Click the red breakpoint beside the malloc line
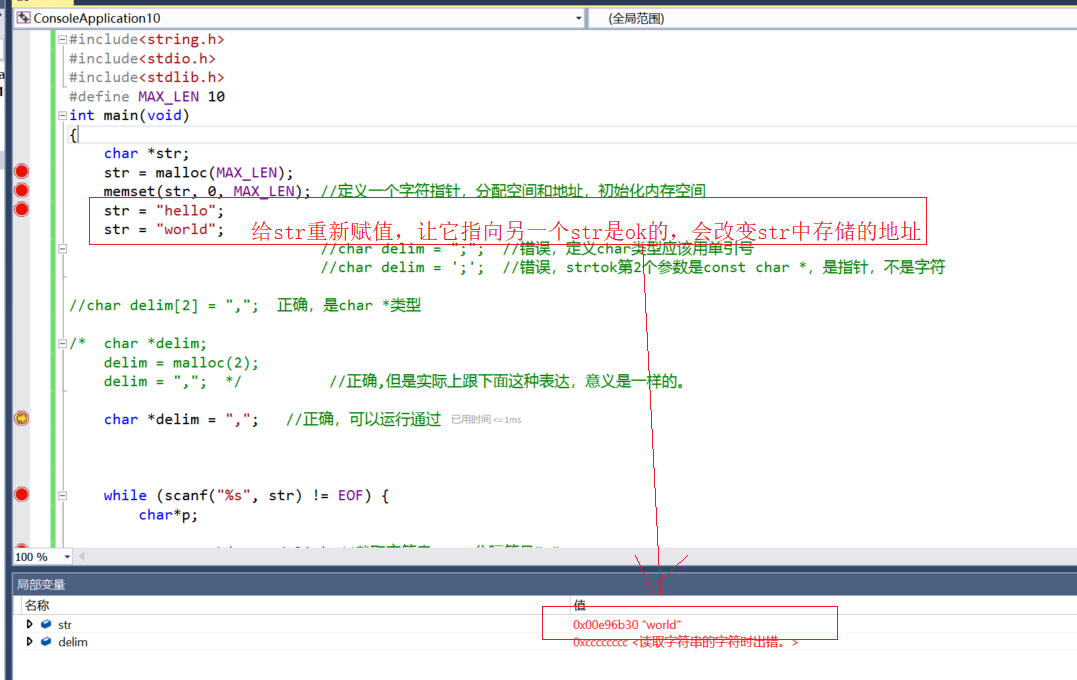1077x680 pixels. pyautogui.click(x=21, y=171)
